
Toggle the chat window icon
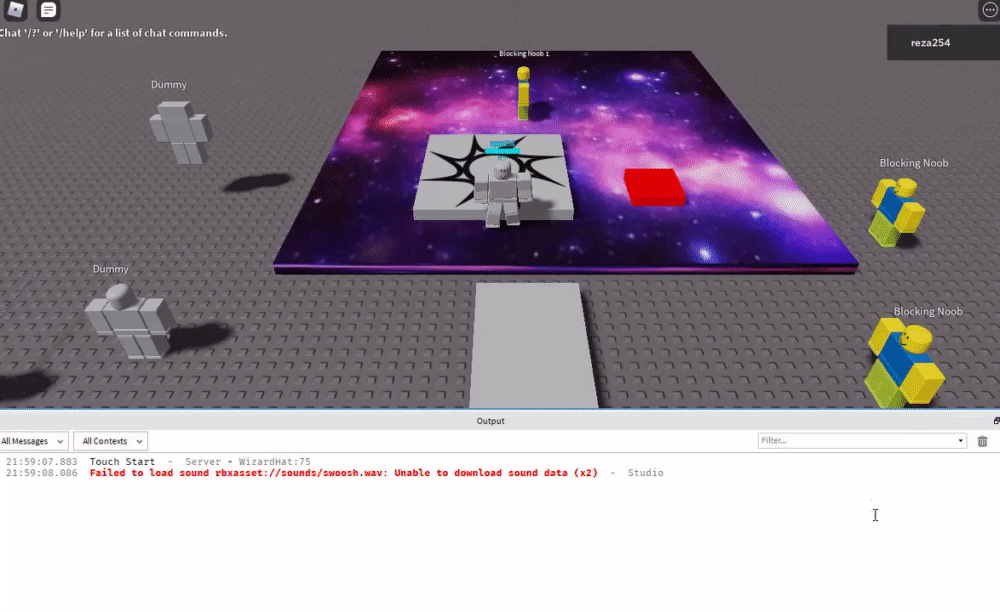click(x=48, y=10)
